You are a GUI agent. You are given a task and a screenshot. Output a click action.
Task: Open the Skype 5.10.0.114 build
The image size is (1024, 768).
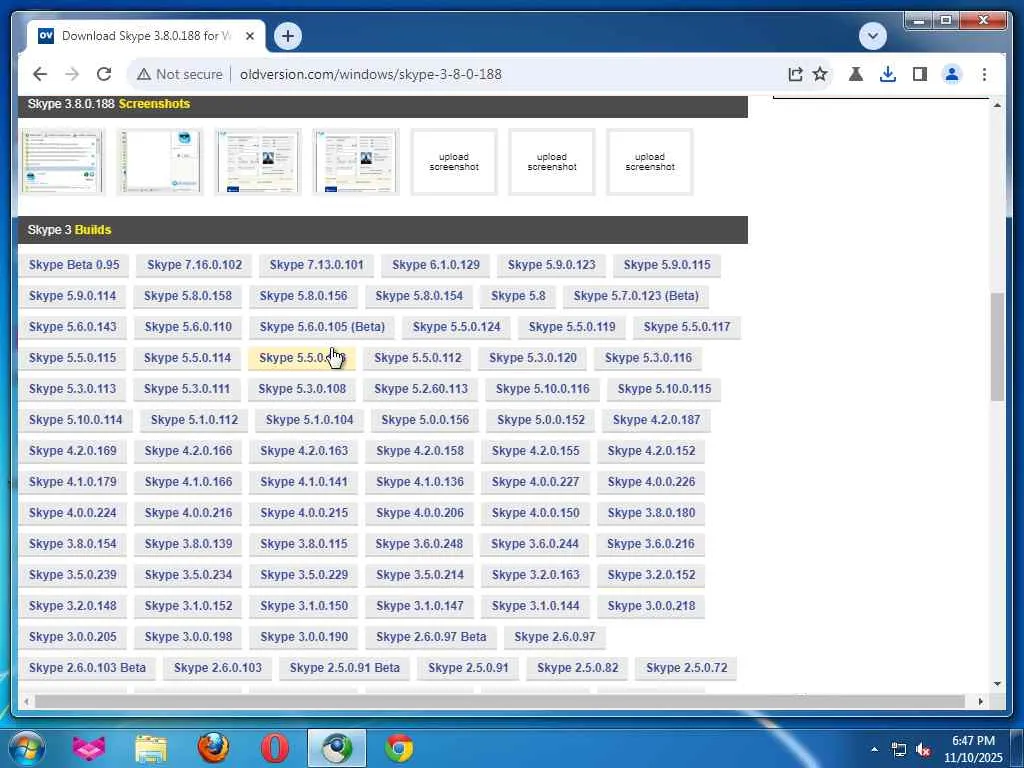tap(76, 420)
